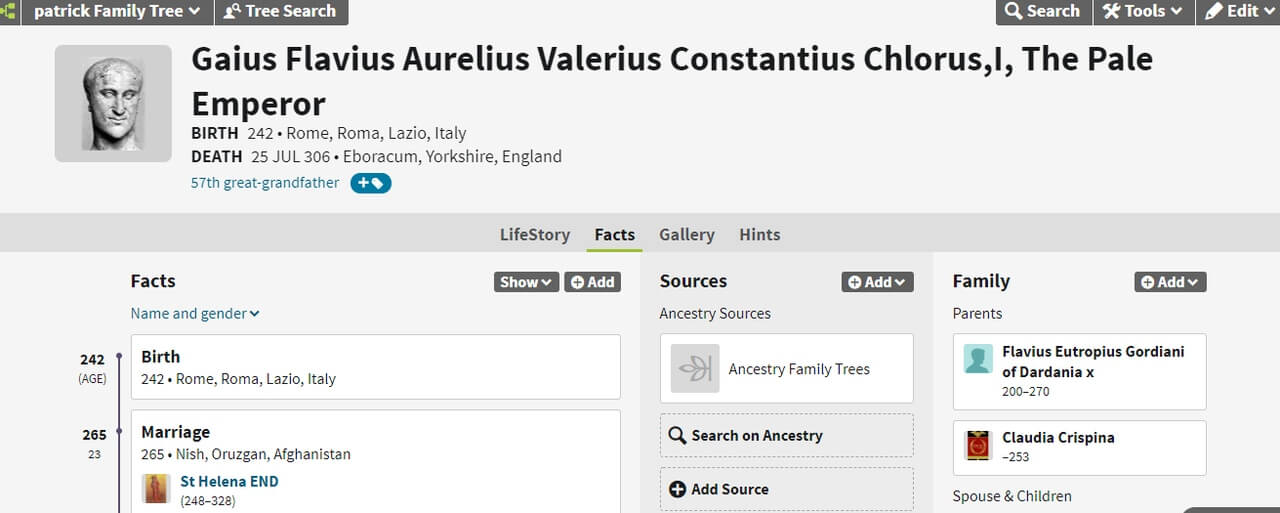Follow the 57th great-grandfather link
1280x513 pixels.
[265, 183]
